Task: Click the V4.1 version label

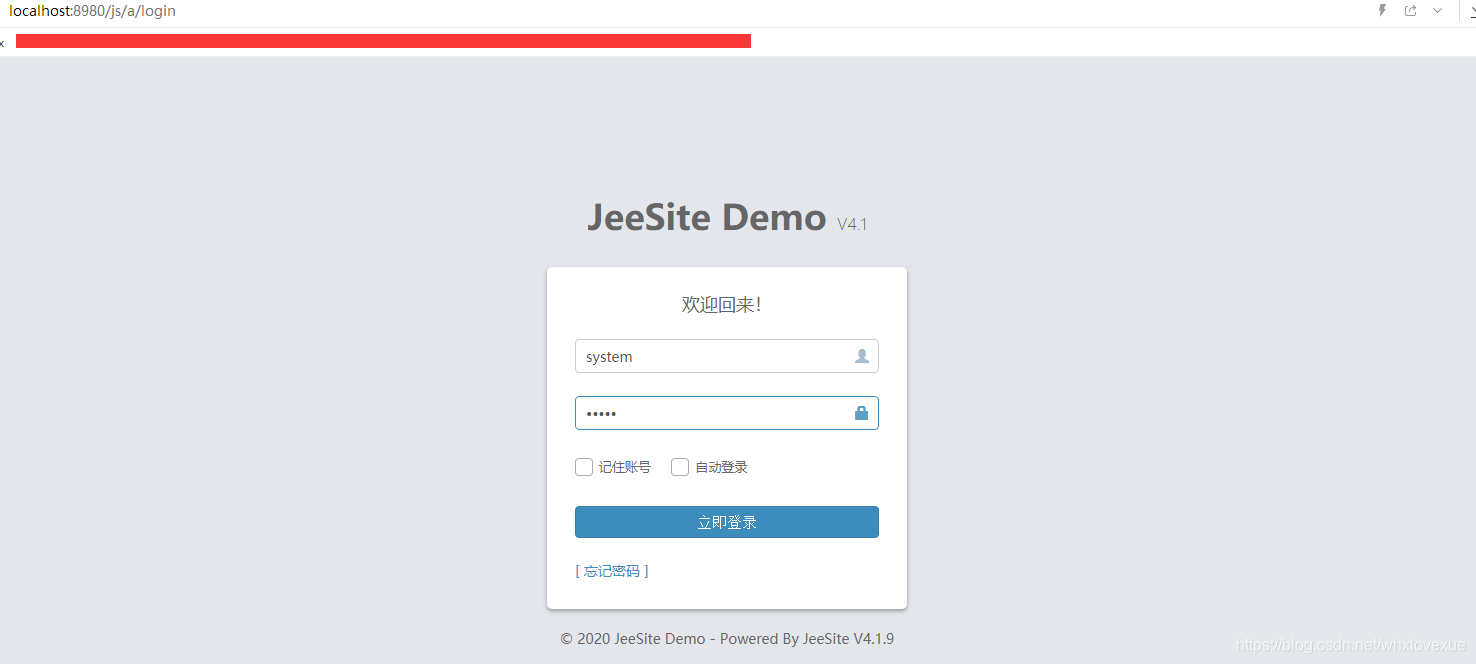Action: [x=852, y=224]
